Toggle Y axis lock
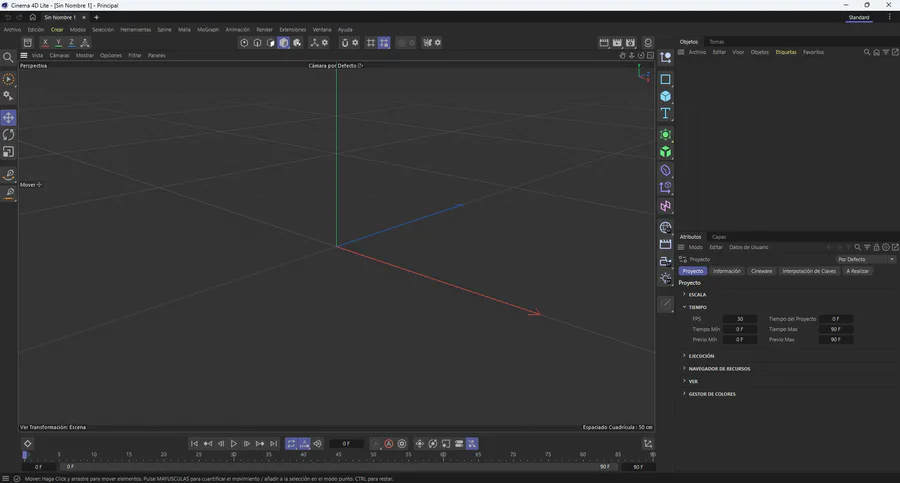 pos(58,42)
